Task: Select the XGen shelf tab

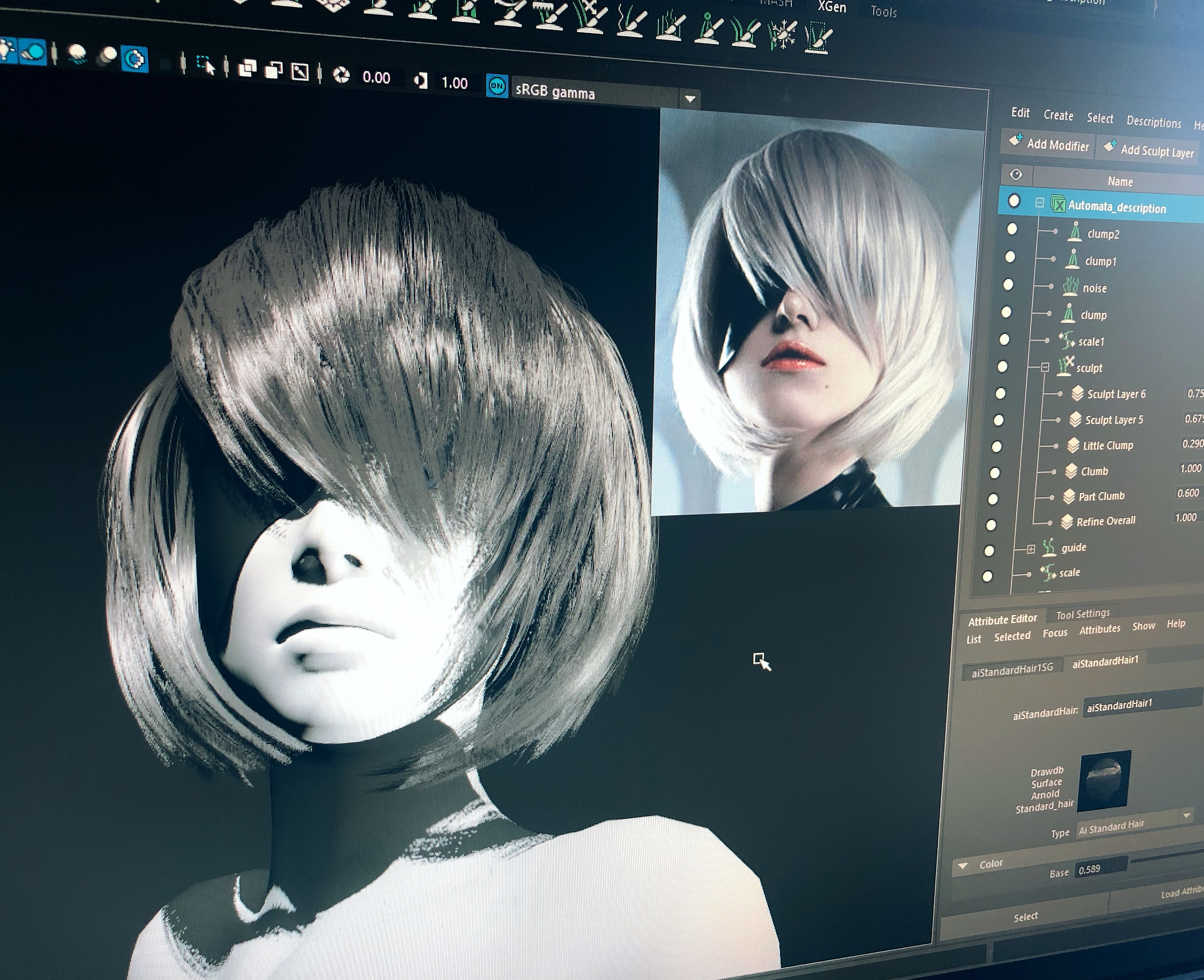Action: pyautogui.click(x=832, y=7)
